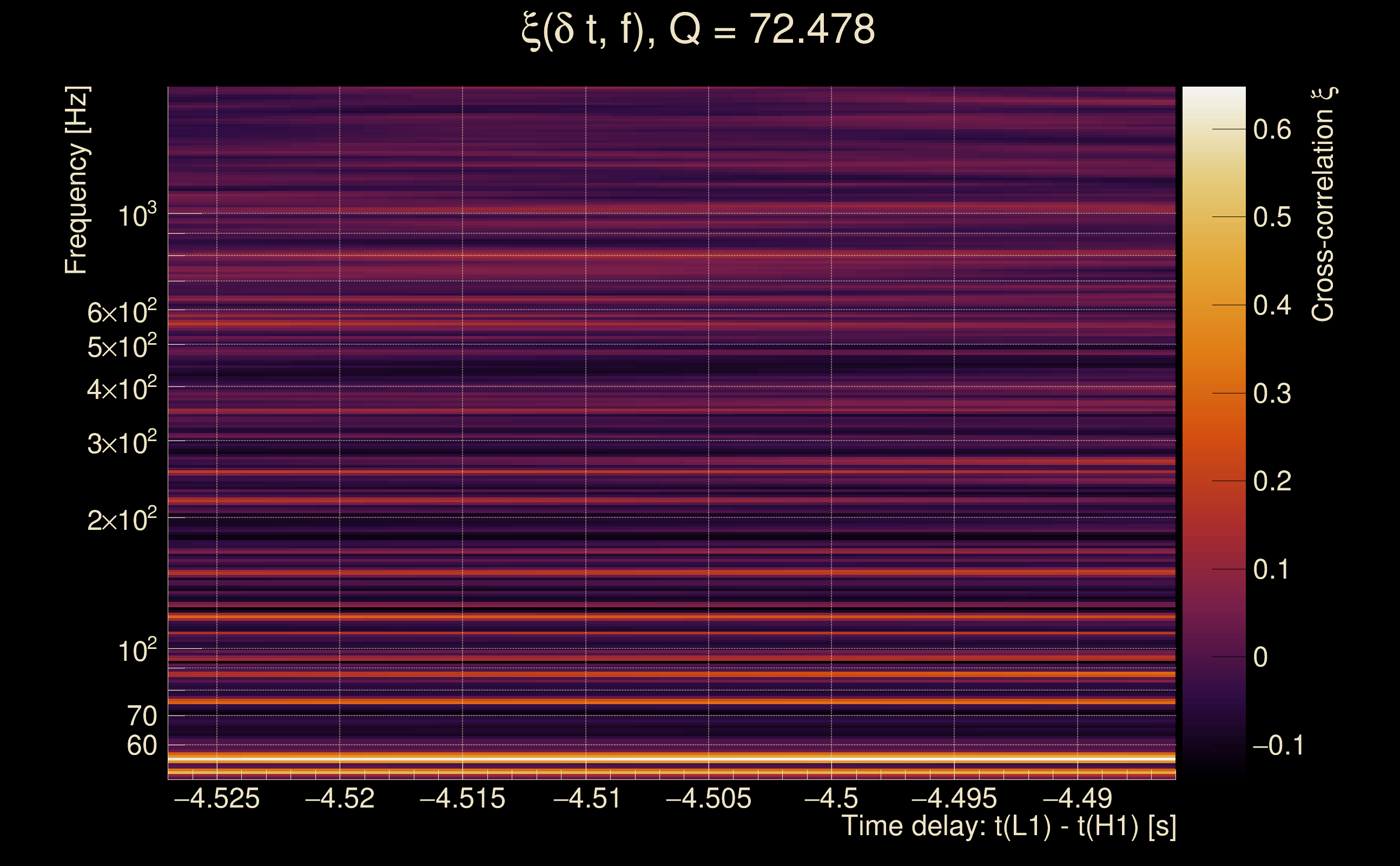The height and width of the screenshot is (866, 1400).
Task: Click the -4.495 x-axis tick label
Action: point(954,798)
